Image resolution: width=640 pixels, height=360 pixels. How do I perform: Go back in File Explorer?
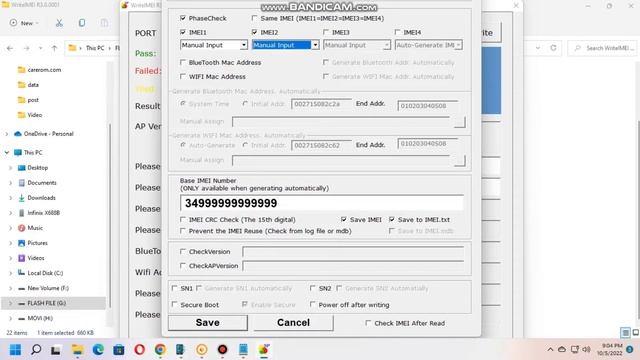coord(10,48)
